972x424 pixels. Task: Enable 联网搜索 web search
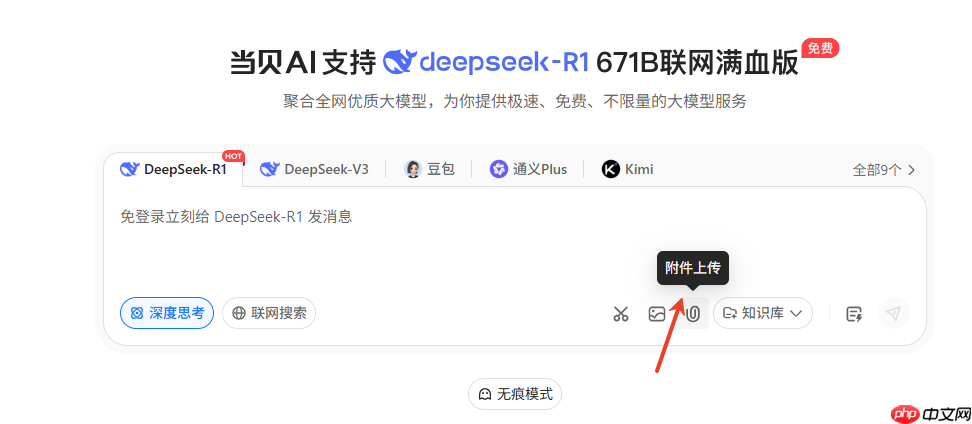pos(269,313)
